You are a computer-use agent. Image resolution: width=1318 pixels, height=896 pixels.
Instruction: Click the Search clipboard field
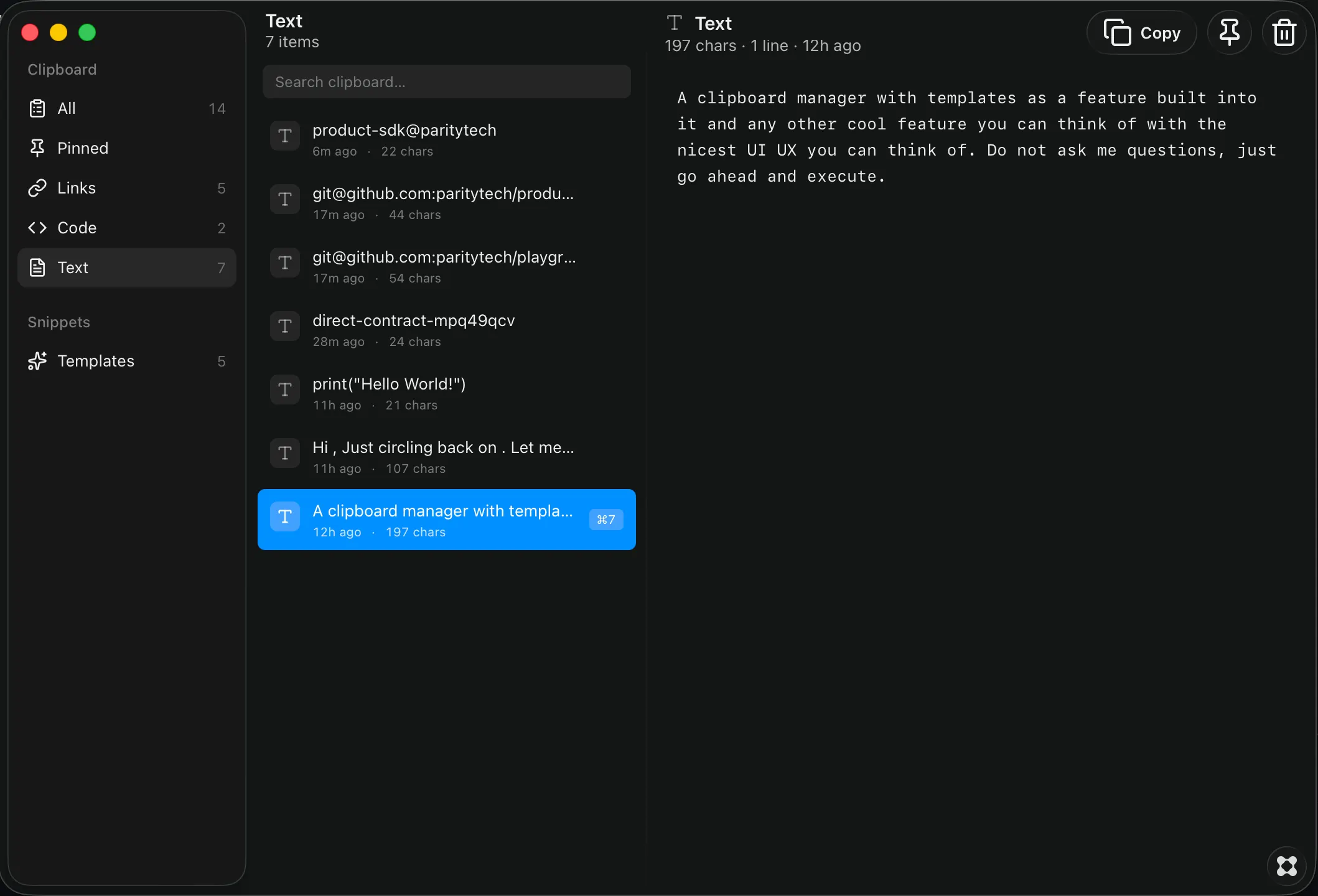pos(447,82)
